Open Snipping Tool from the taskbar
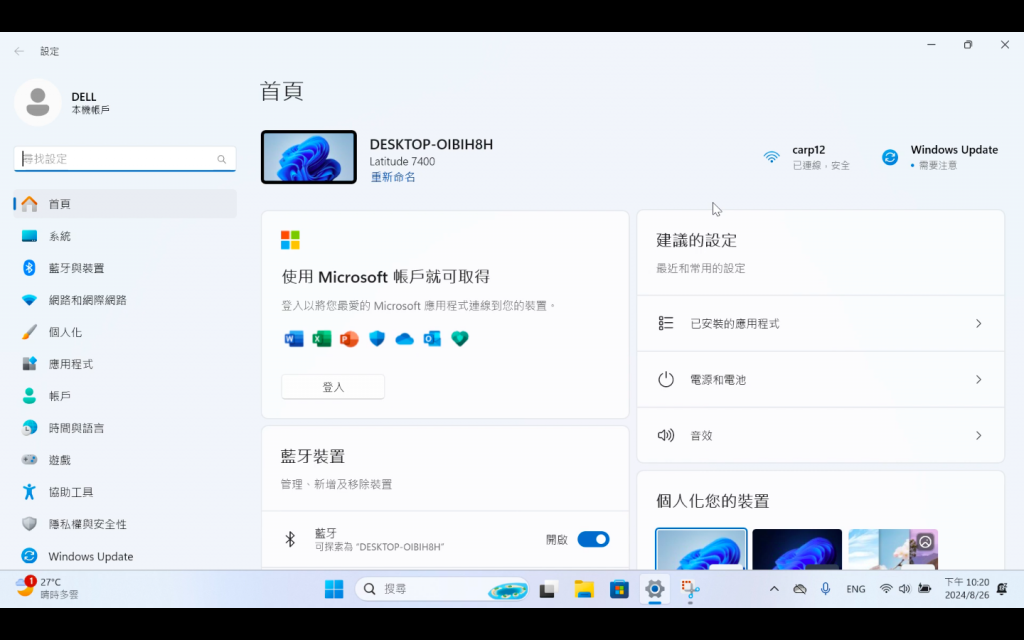1024x640 pixels. 690,589
